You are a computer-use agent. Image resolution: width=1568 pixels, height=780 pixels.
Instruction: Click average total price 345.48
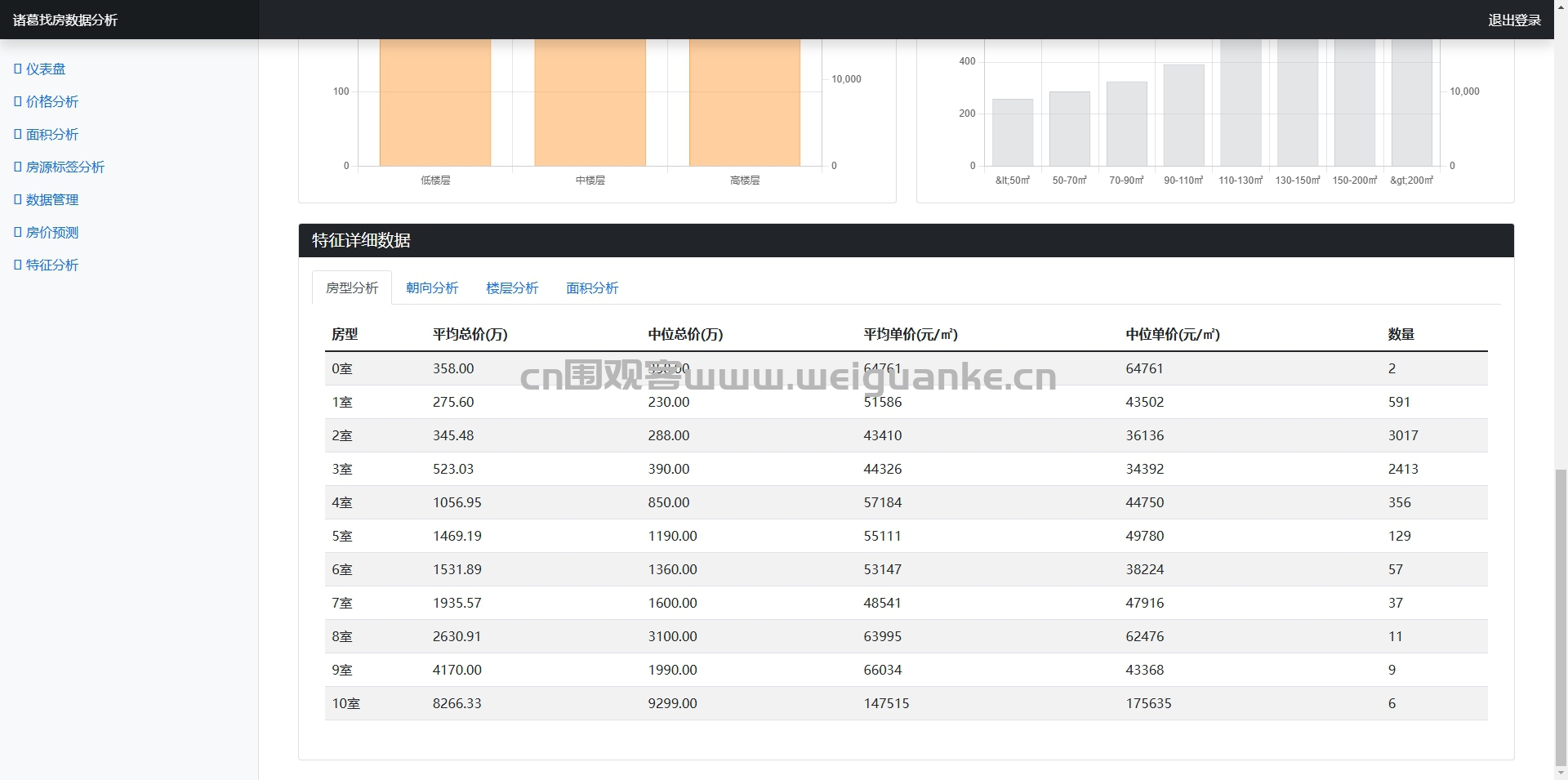tap(453, 435)
